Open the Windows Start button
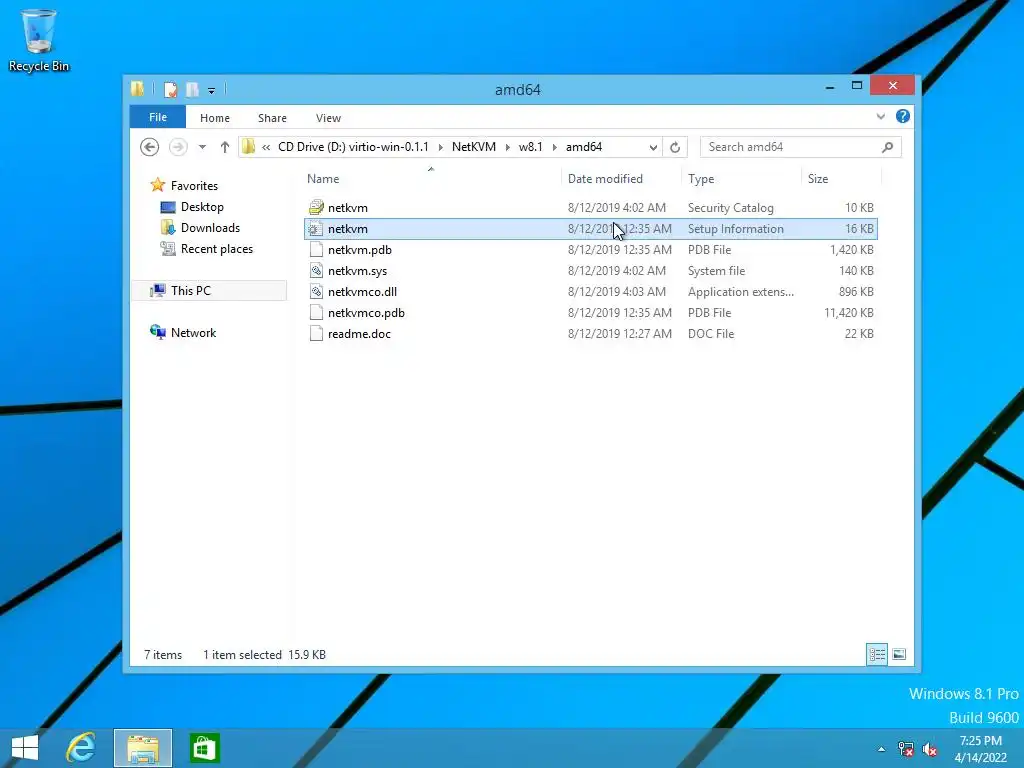Screen dimensions: 1024x768 [x=25, y=748]
